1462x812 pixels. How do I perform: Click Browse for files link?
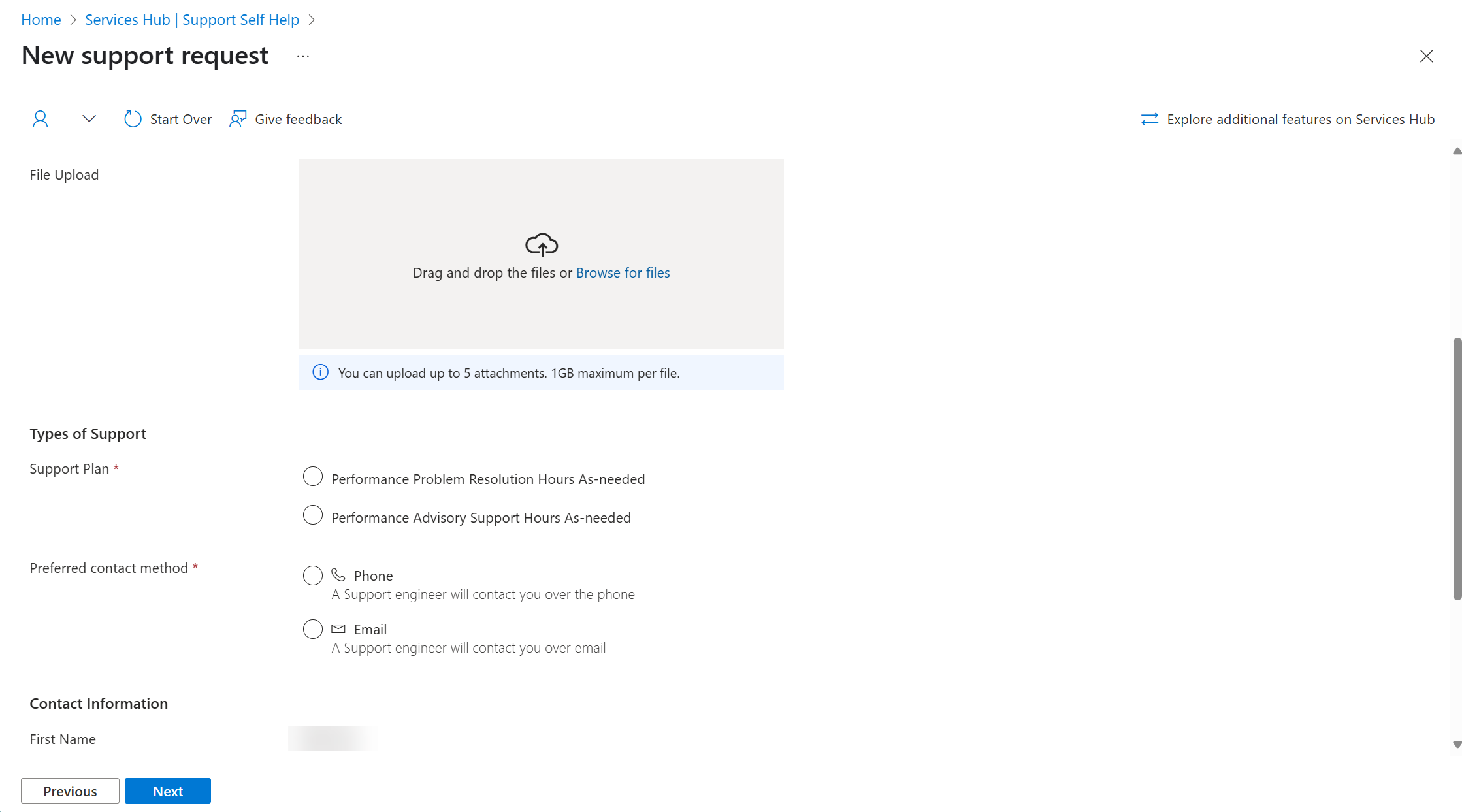(x=623, y=272)
